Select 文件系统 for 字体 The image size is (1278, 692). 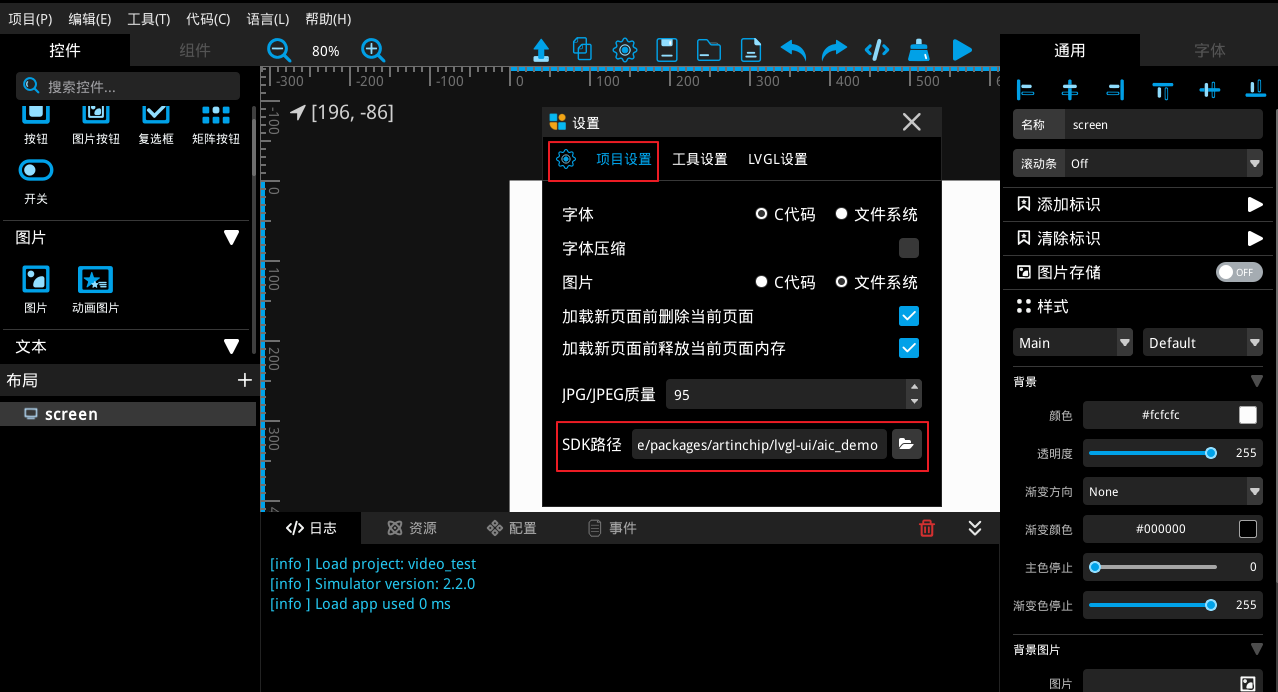[x=876, y=214]
